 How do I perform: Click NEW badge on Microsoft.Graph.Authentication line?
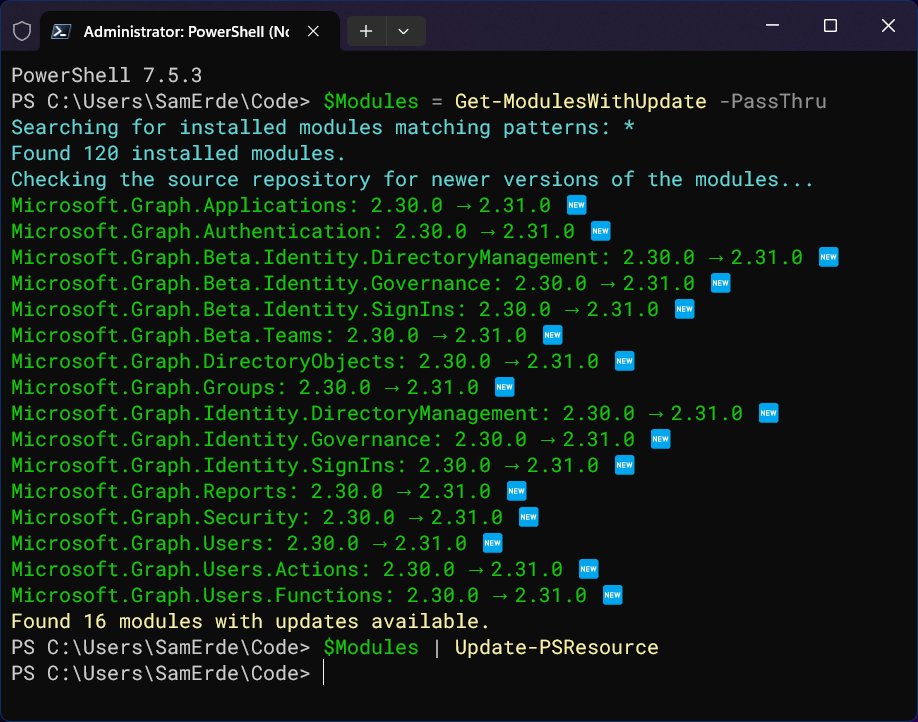(601, 231)
